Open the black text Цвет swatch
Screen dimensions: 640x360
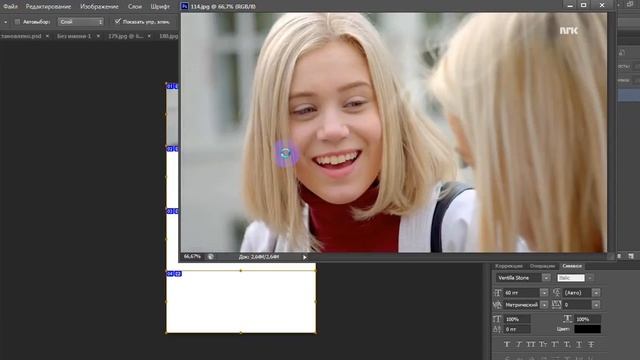(x=587, y=329)
